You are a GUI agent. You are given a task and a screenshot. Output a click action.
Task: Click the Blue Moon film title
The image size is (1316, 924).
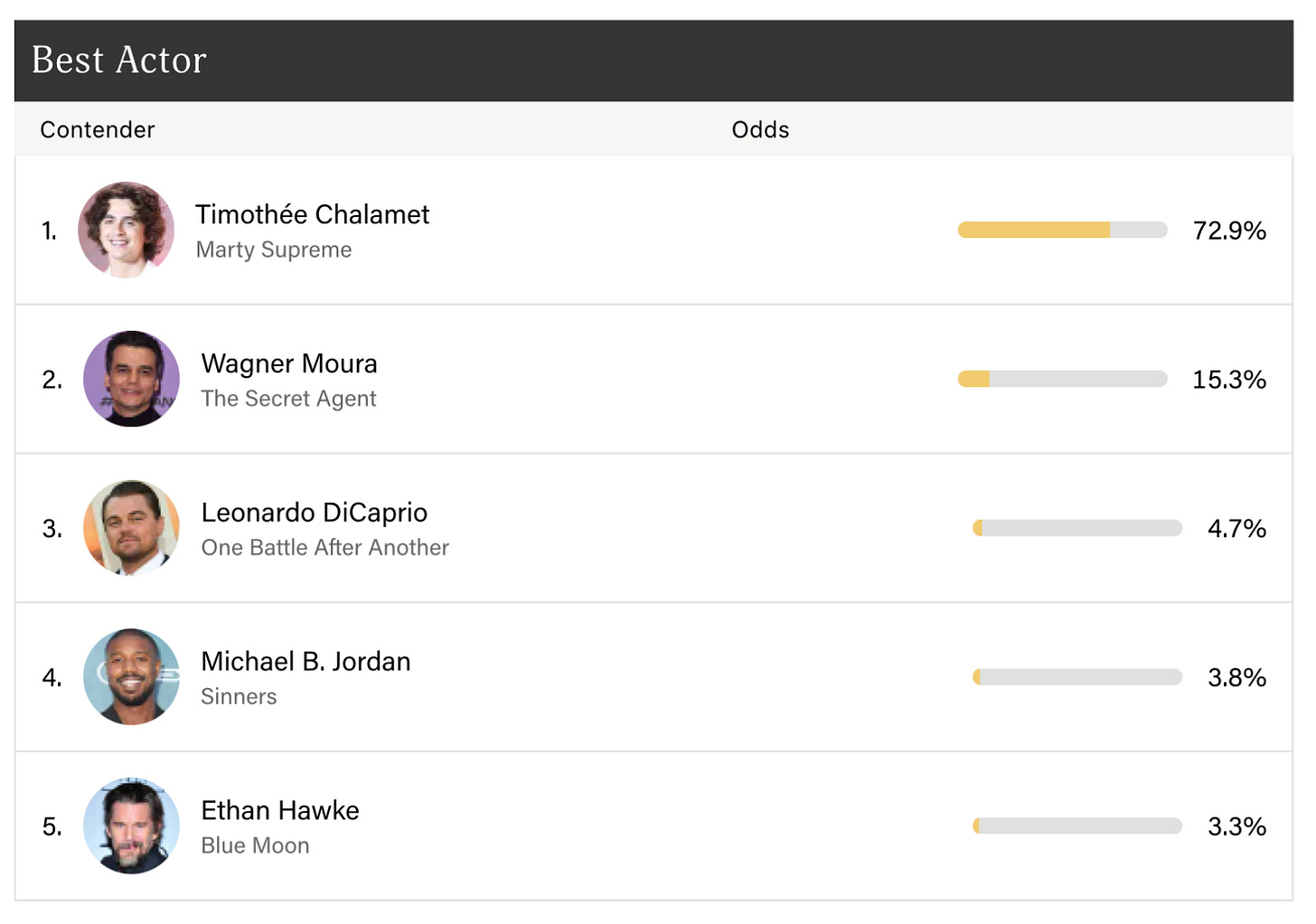255,846
